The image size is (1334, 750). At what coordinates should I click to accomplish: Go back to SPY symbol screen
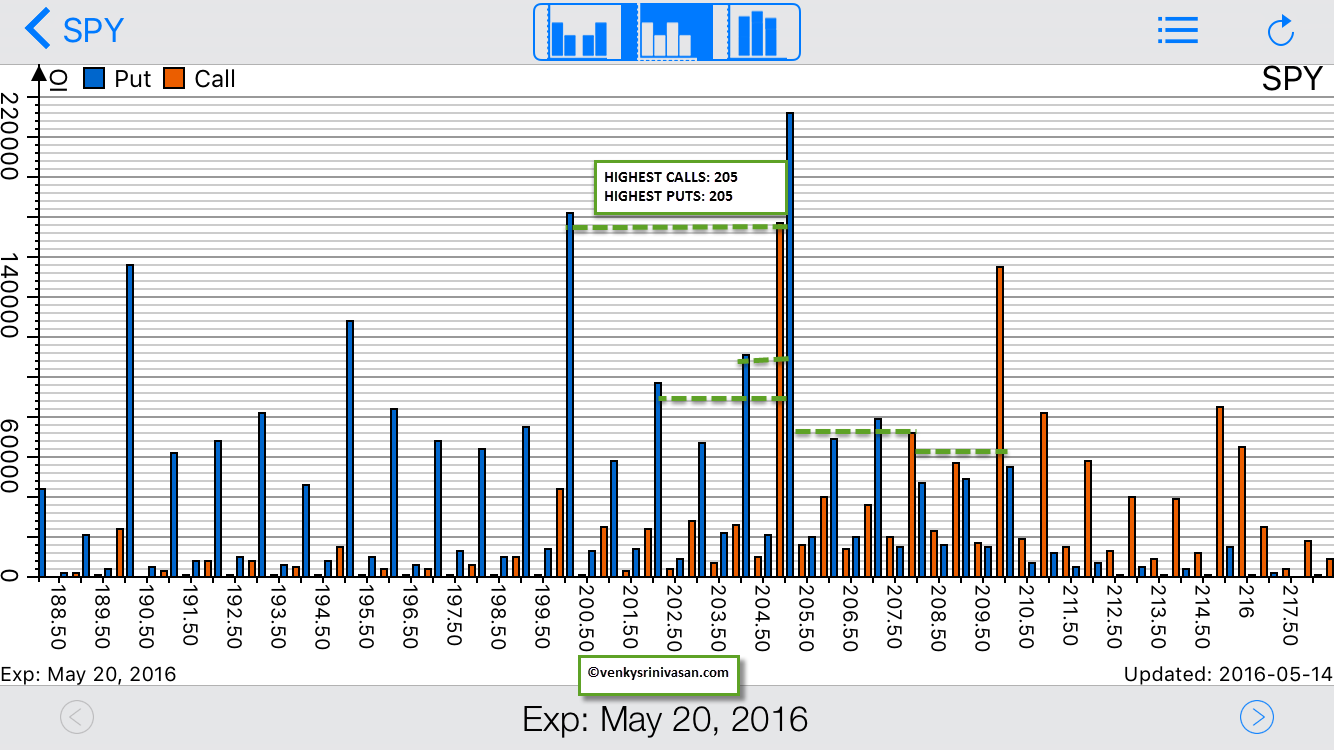(75, 29)
